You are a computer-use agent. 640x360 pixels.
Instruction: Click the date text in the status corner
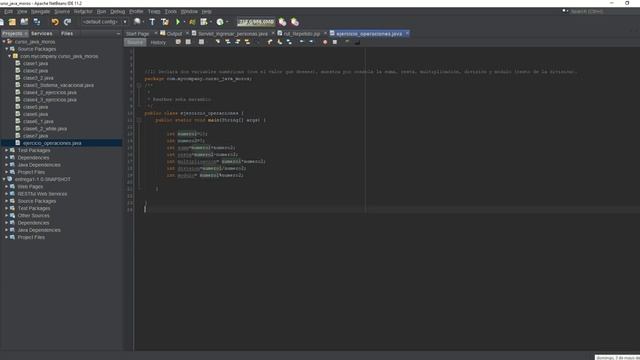tap(618, 358)
